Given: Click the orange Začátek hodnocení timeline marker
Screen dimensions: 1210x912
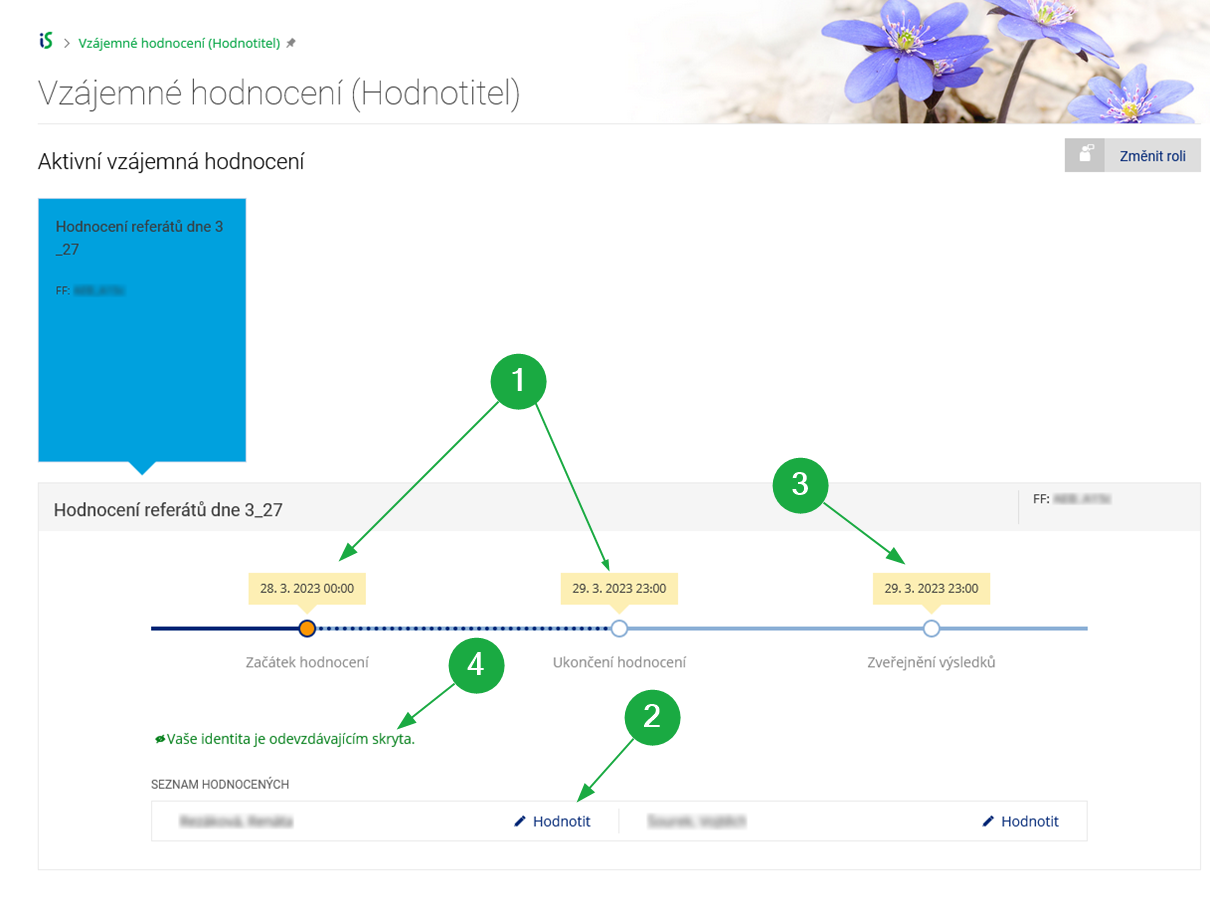Looking at the screenshot, I should click(307, 628).
